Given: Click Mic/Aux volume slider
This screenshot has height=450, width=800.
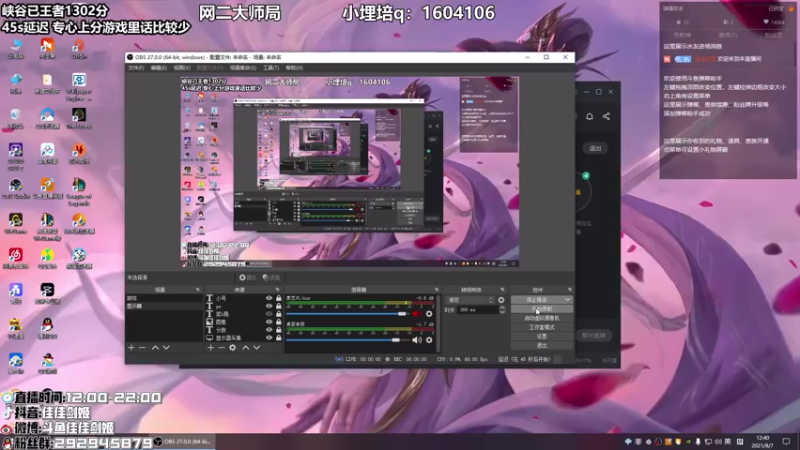Looking at the screenshot, I should pyautogui.click(x=347, y=314).
